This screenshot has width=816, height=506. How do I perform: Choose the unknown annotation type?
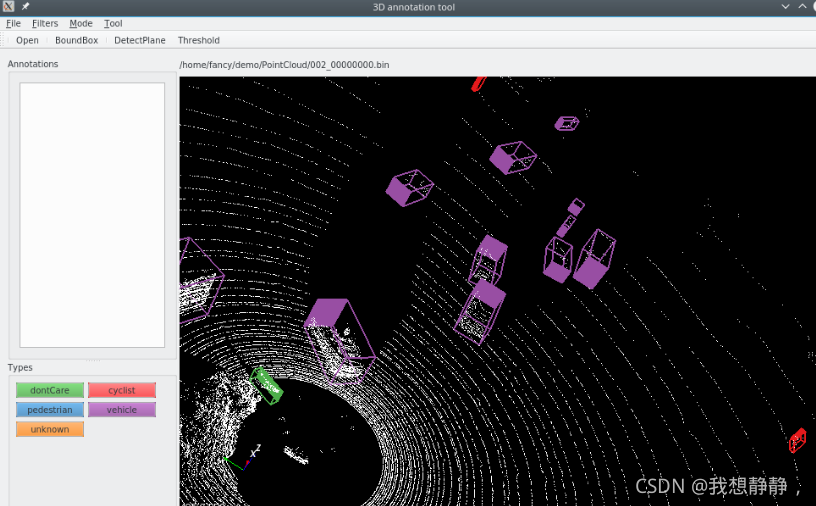pos(50,429)
